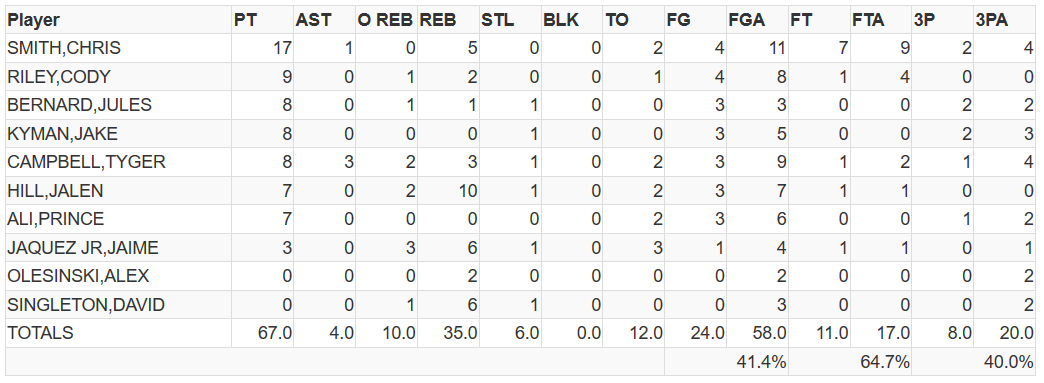Select the KYMAN,JAKE player row

tap(521, 134)
